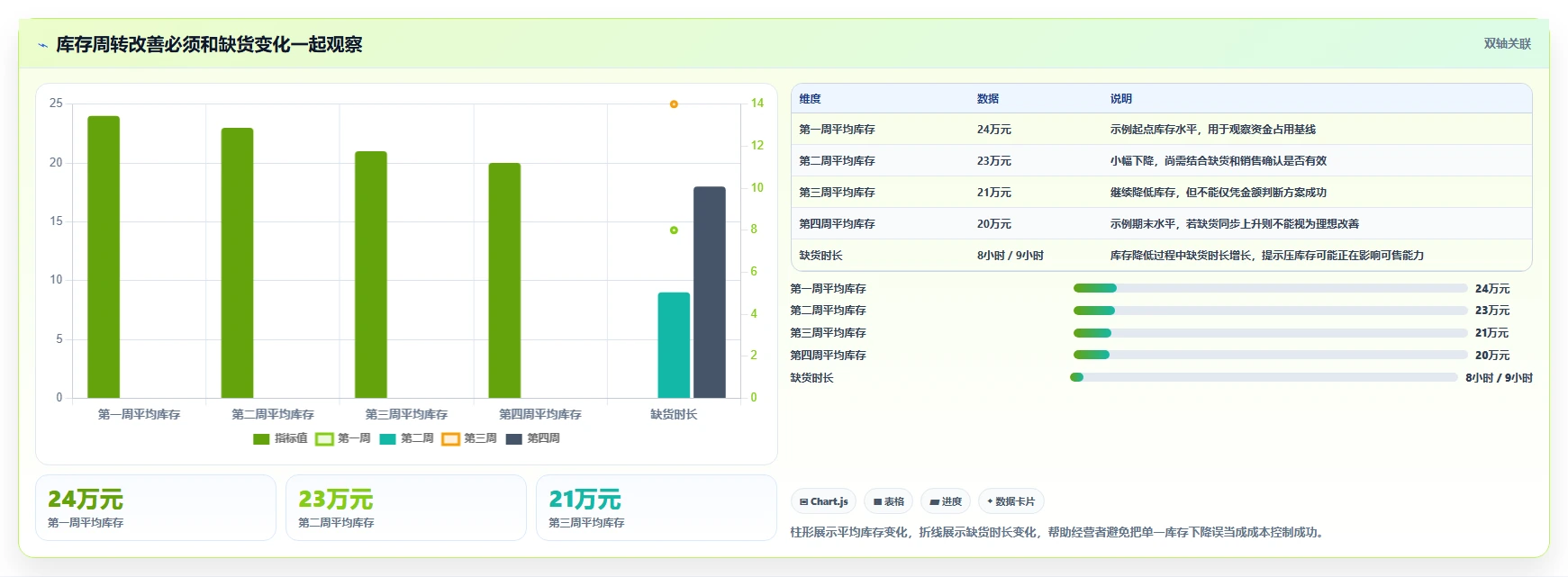Click the 第一周平均库存 x-axis label
Screen dimensions: 1568x577
(x=140, y=415)
